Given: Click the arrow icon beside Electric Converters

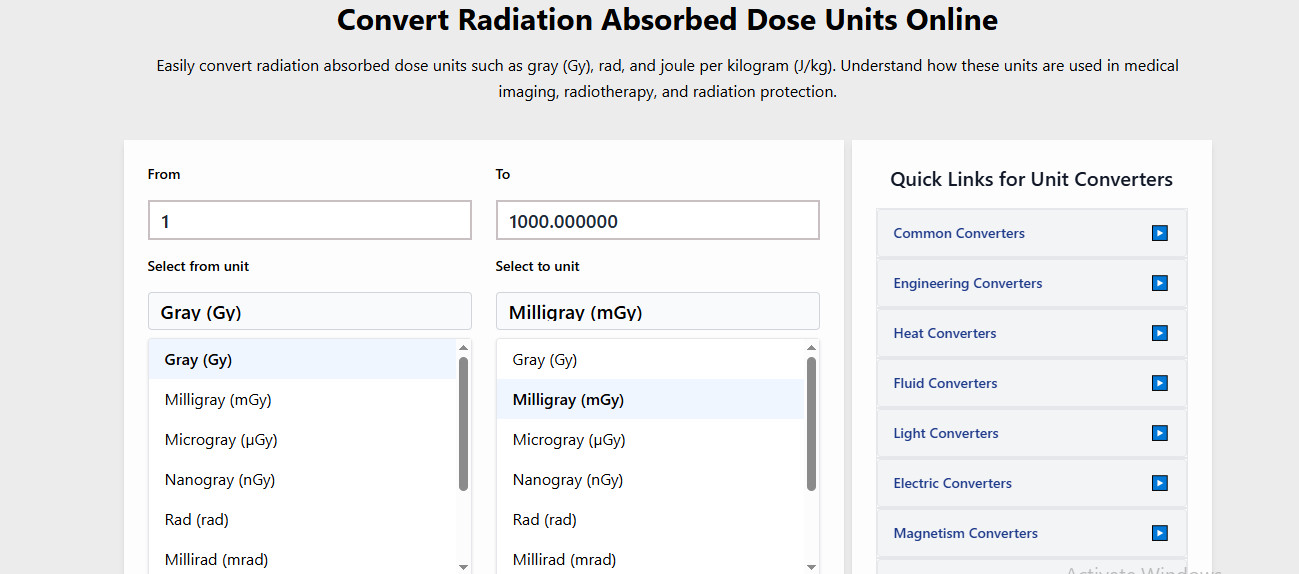Looking at the screenshot, I should 1159,483.
